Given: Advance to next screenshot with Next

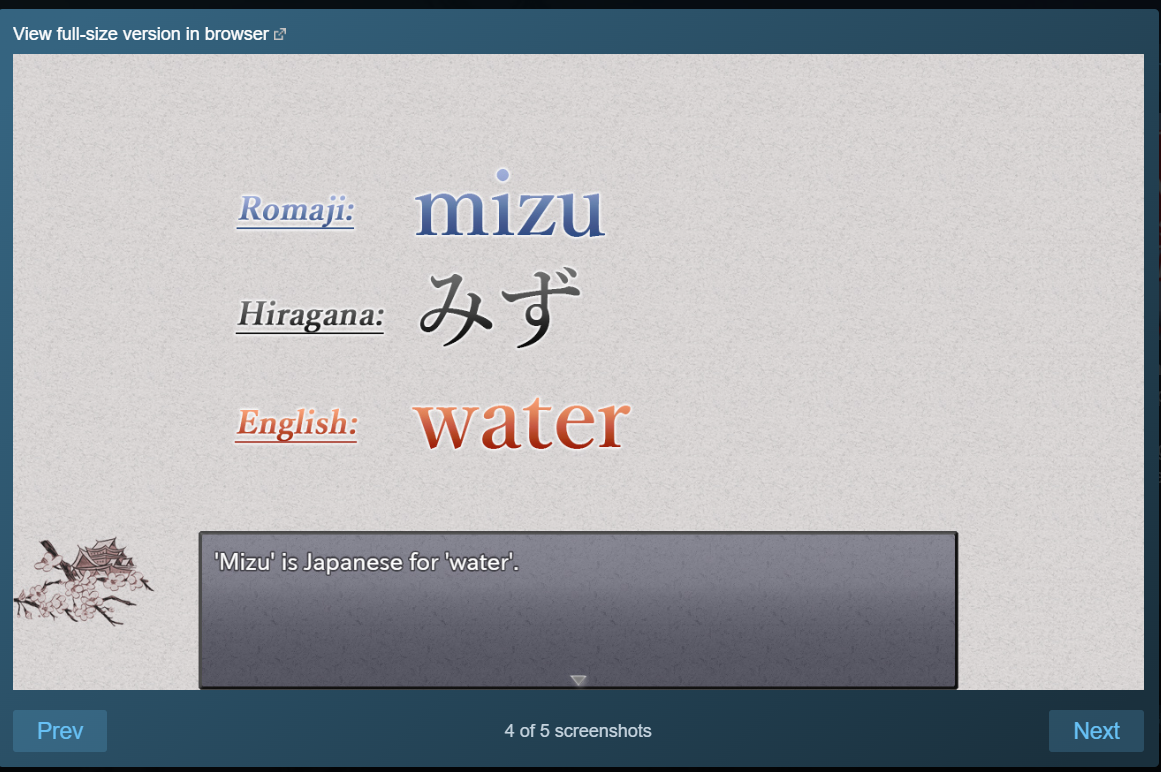Looking at the screenshot, I should tap(1096, 731).
